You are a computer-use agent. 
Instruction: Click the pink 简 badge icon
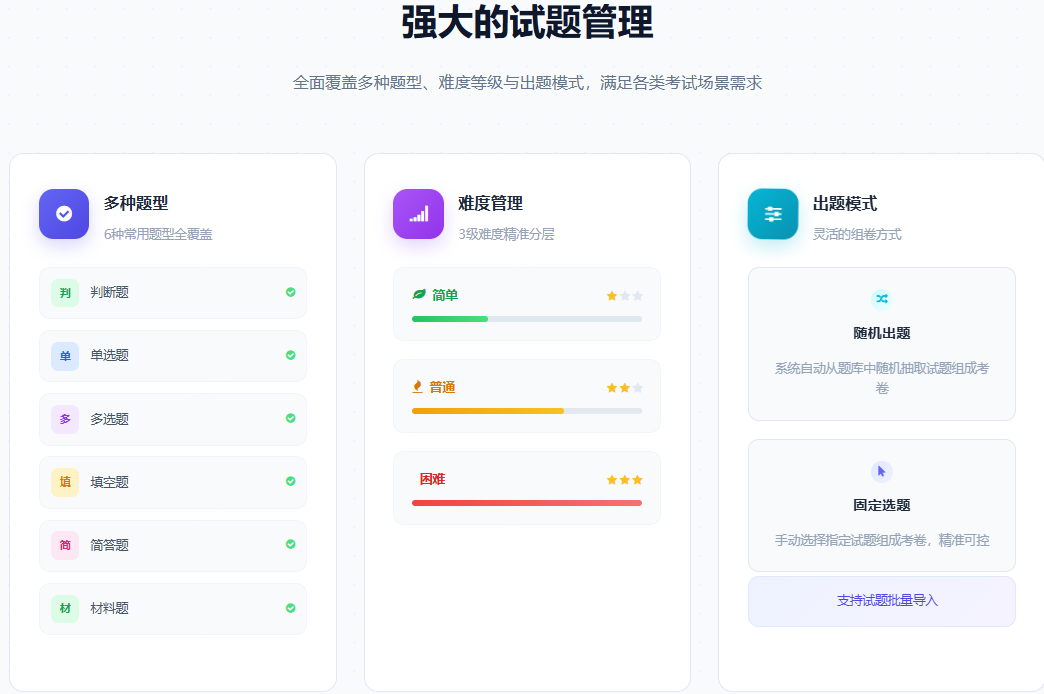coord(65,545)
